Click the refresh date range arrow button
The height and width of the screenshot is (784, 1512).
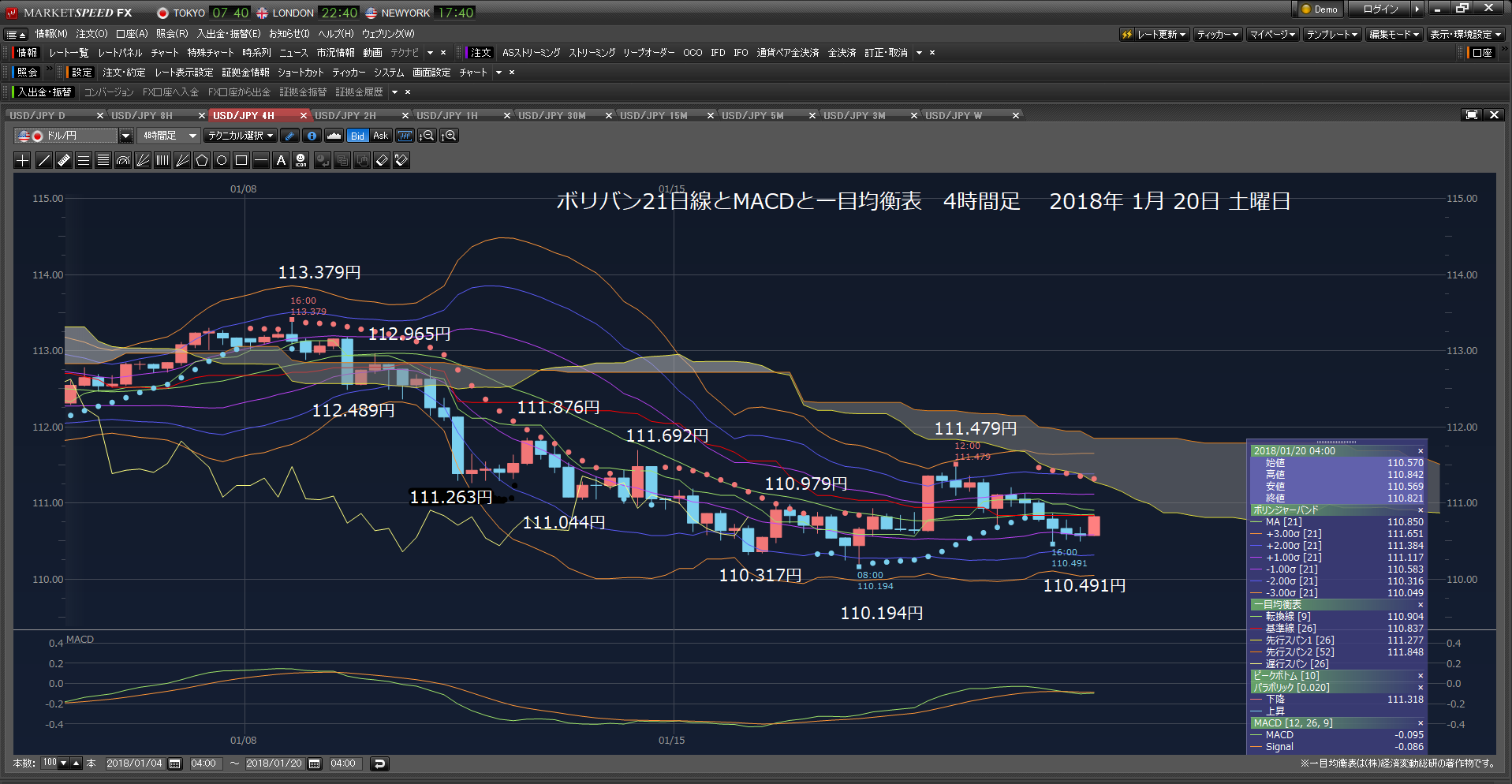coord(379,763)
